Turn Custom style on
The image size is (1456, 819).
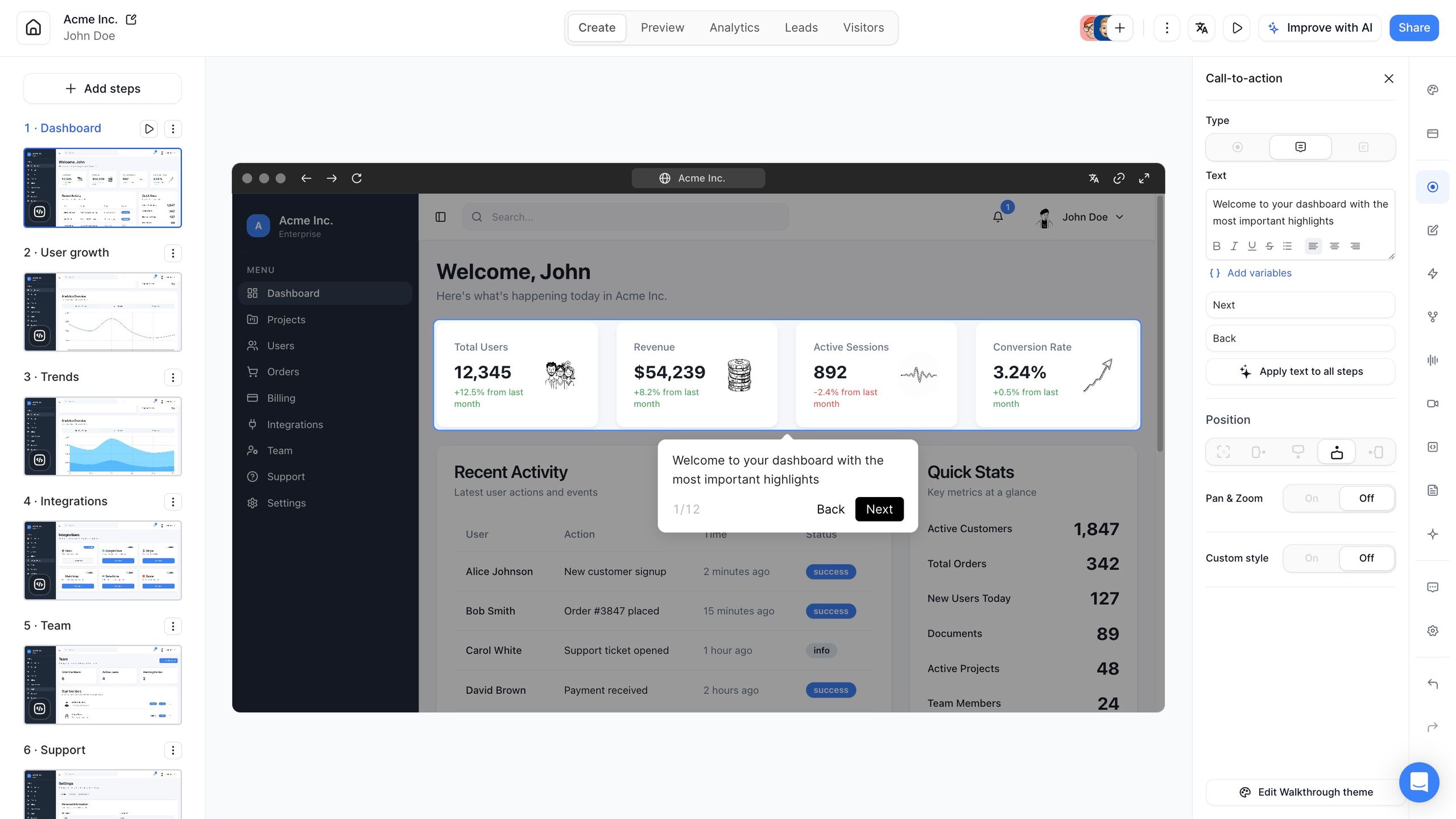click(1312, 559)
